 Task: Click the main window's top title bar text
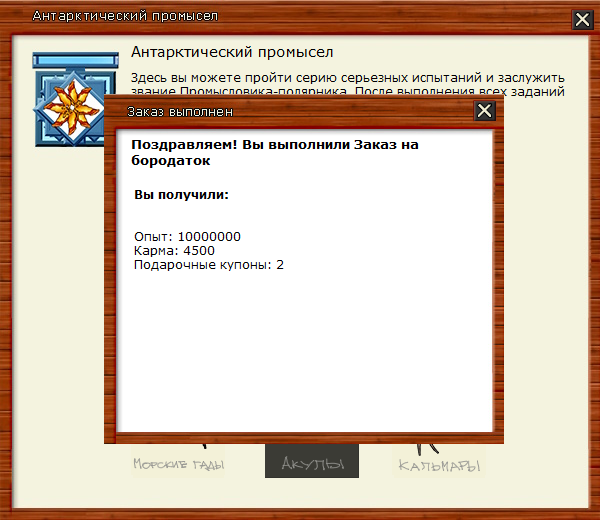pyautogui.click(x=125, y=16)
